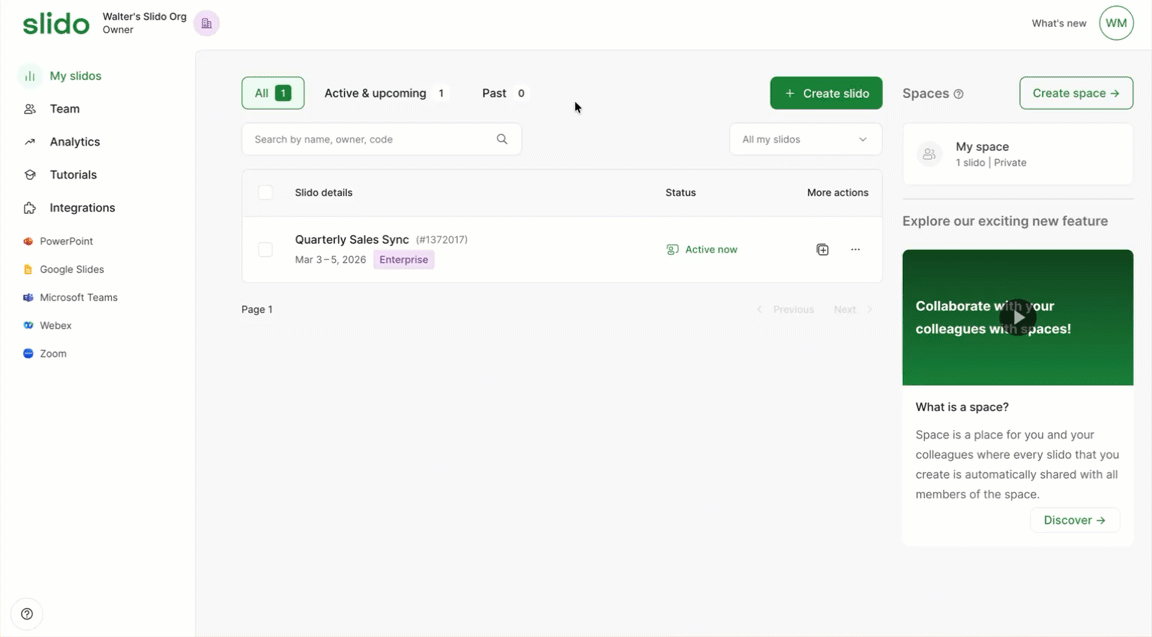Image resolution: width=1152 pixels, height=637 pixels.
Task: Open Analytics in the sidebar
Action: coord(74,142)
